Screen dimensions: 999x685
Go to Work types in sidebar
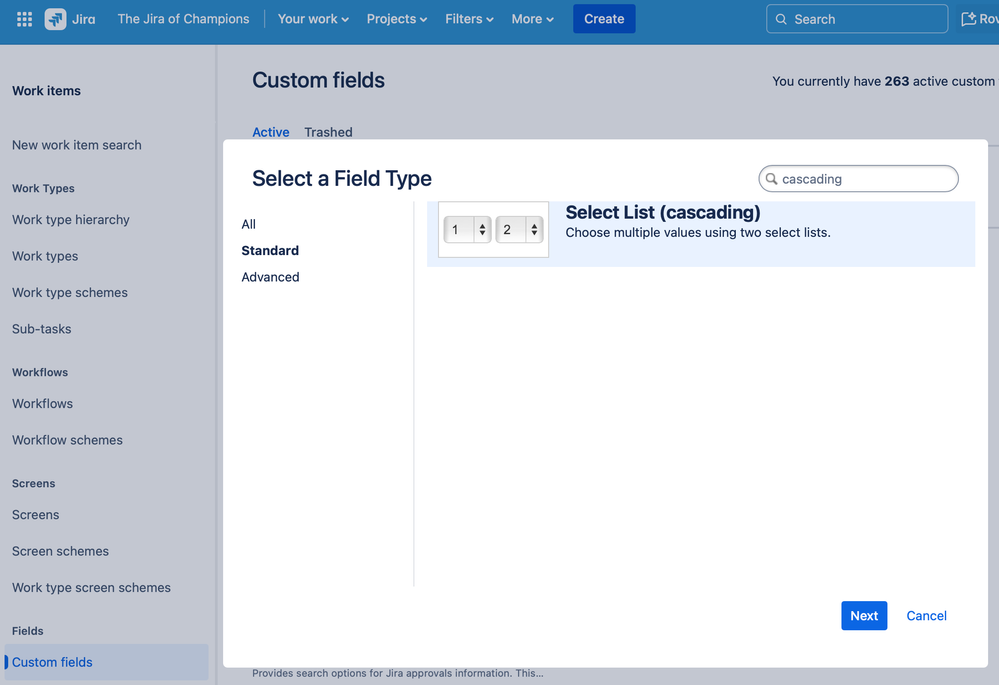pyautogui.click(x=45, y=256)
